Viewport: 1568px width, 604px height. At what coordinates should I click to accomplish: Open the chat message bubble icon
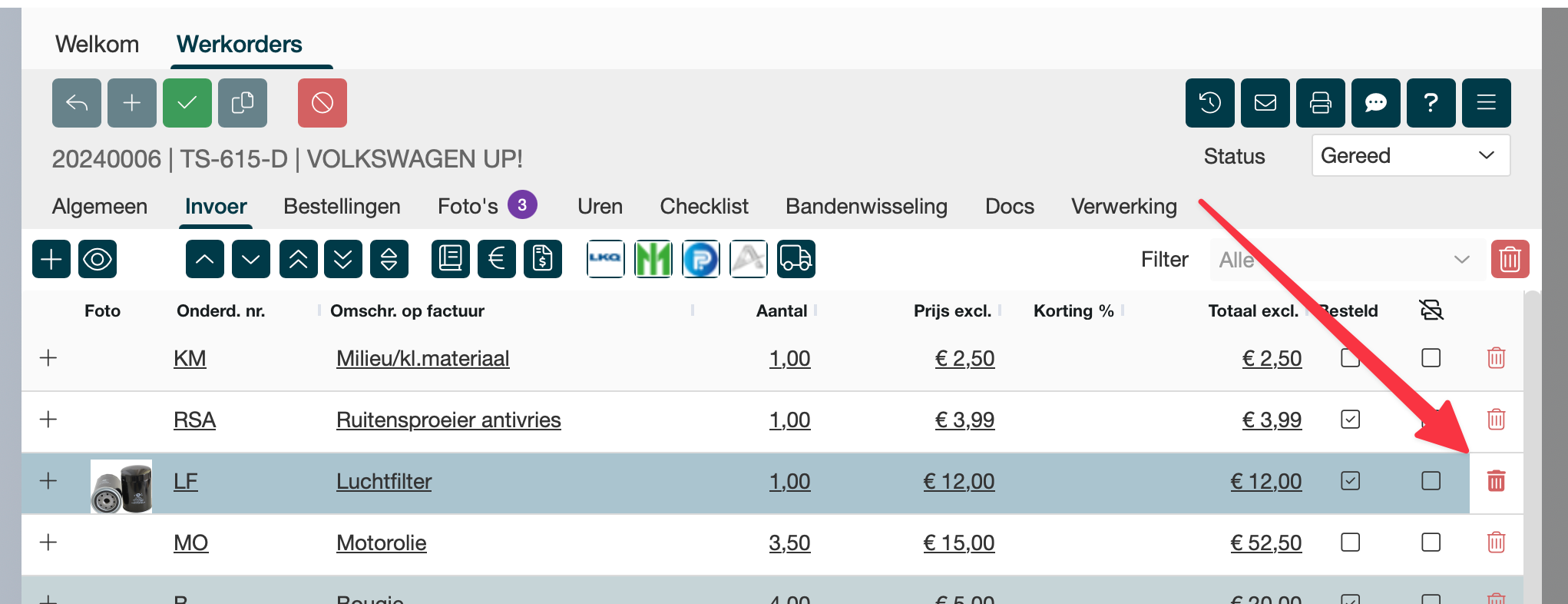point(1375,103)
